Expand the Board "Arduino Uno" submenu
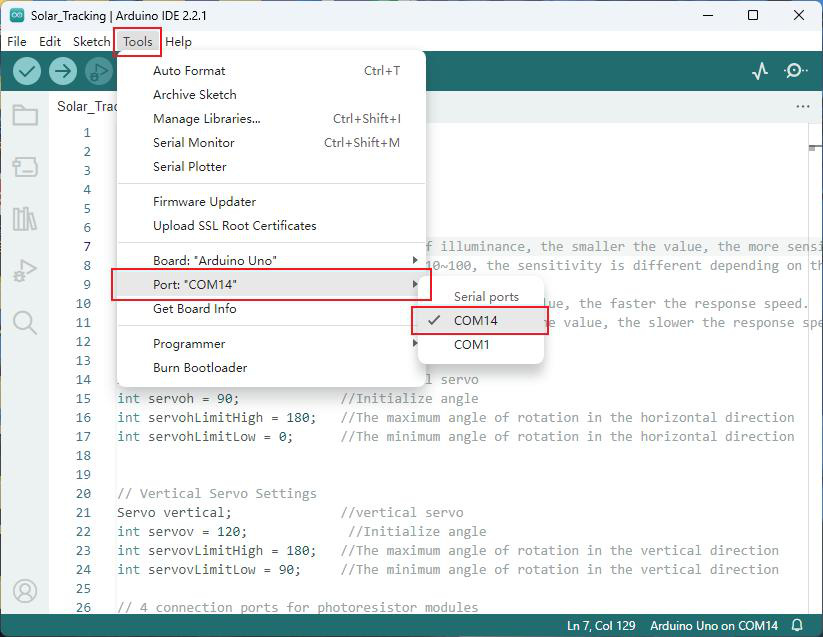This screenshot has width=823, height=637. coord(271,260)
